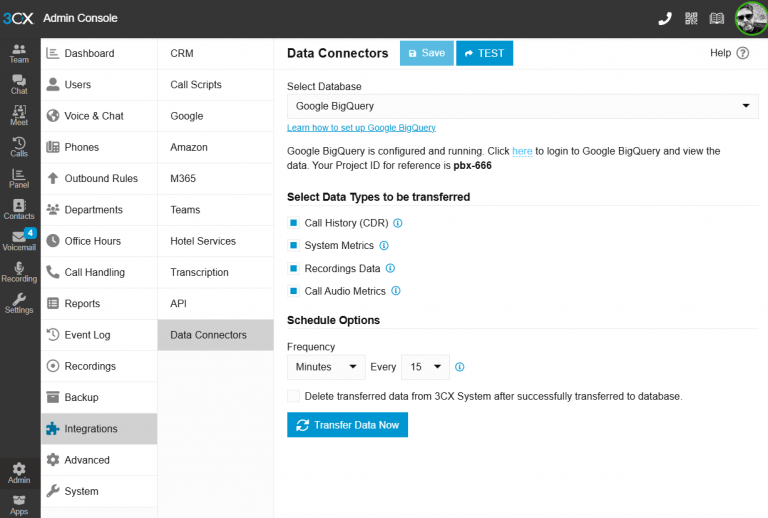Go to Users menu item
Viewport: 768px width, 518px height.
pyautogui.click(x=99, y=85)
